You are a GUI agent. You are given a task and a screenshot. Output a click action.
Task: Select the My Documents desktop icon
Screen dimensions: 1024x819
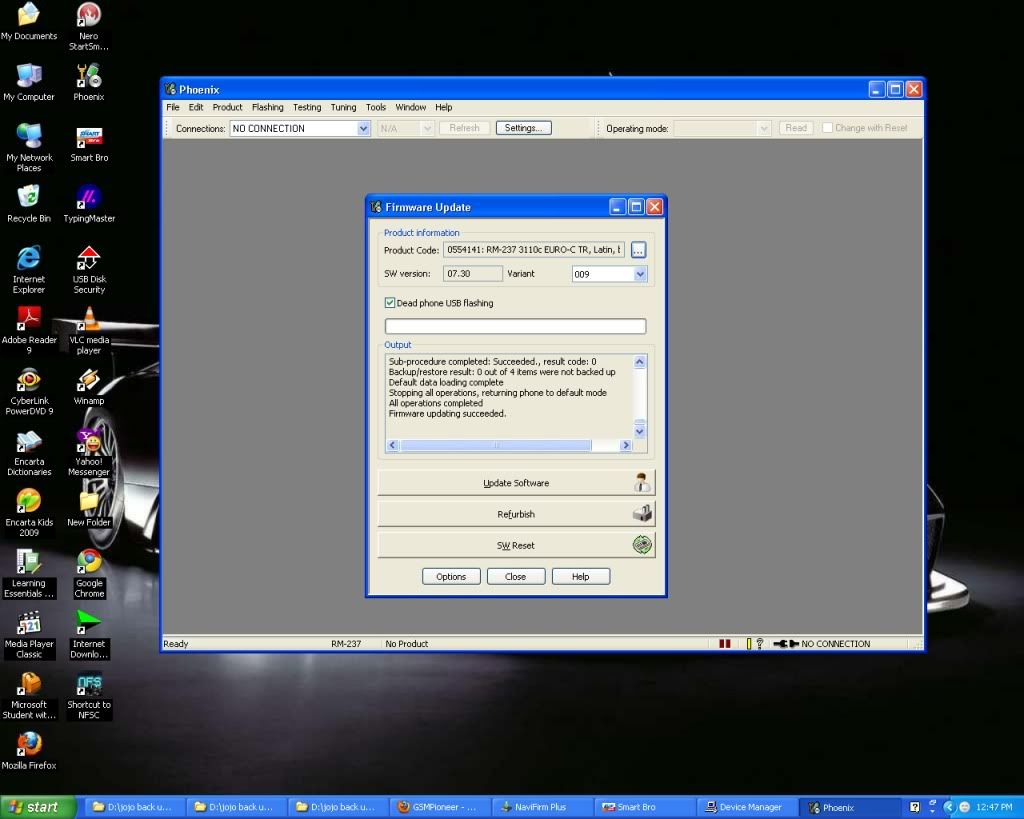pyautogui.click(x=29, y=21)
